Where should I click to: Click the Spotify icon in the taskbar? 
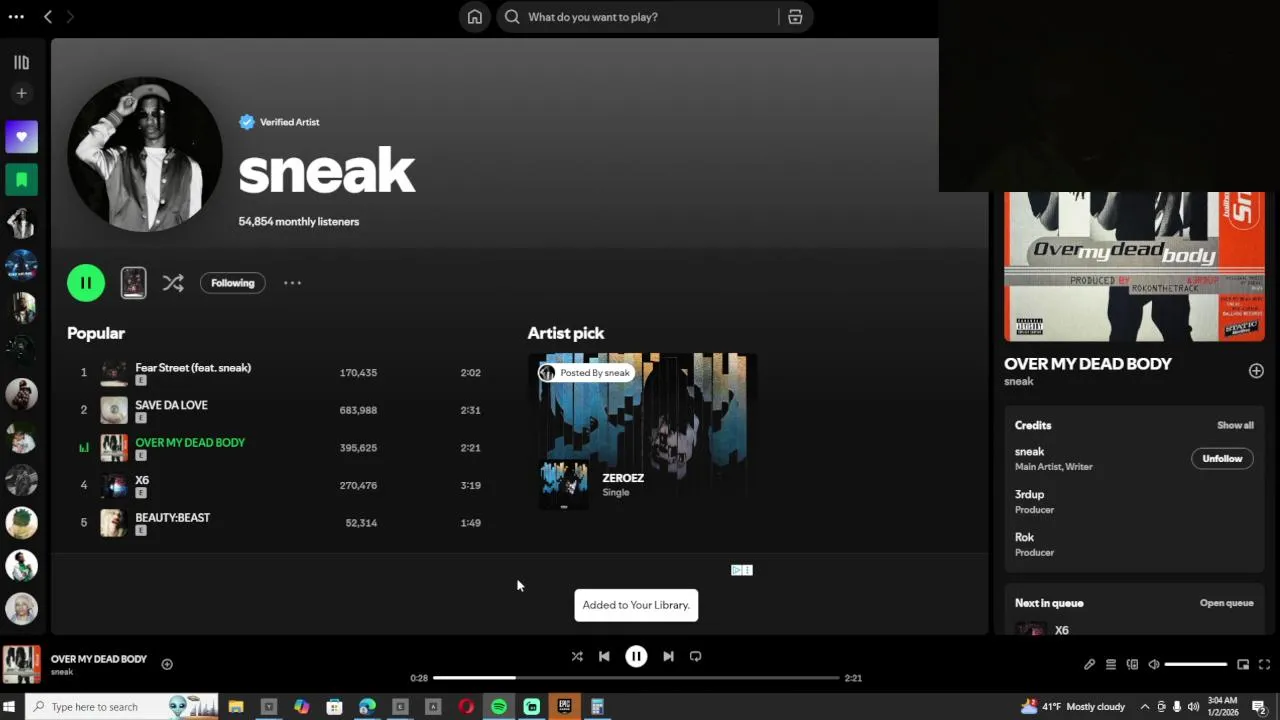pos(499,707)
